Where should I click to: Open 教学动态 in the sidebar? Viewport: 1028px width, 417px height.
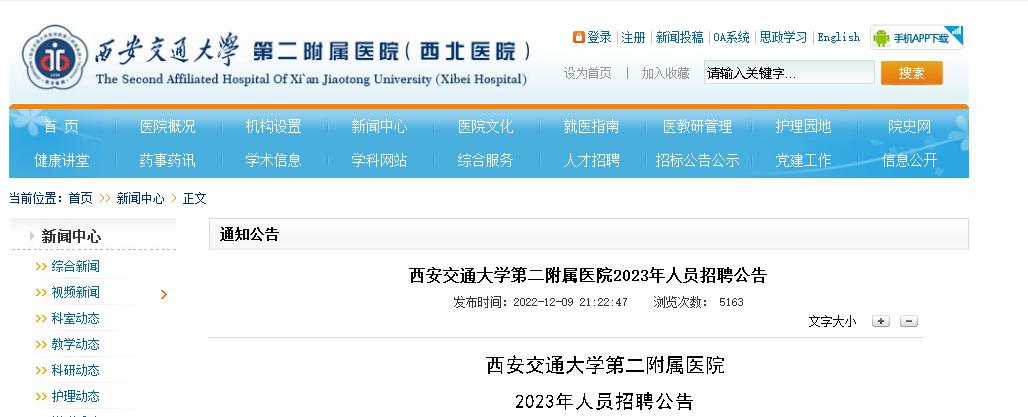(x=75, y=344)
